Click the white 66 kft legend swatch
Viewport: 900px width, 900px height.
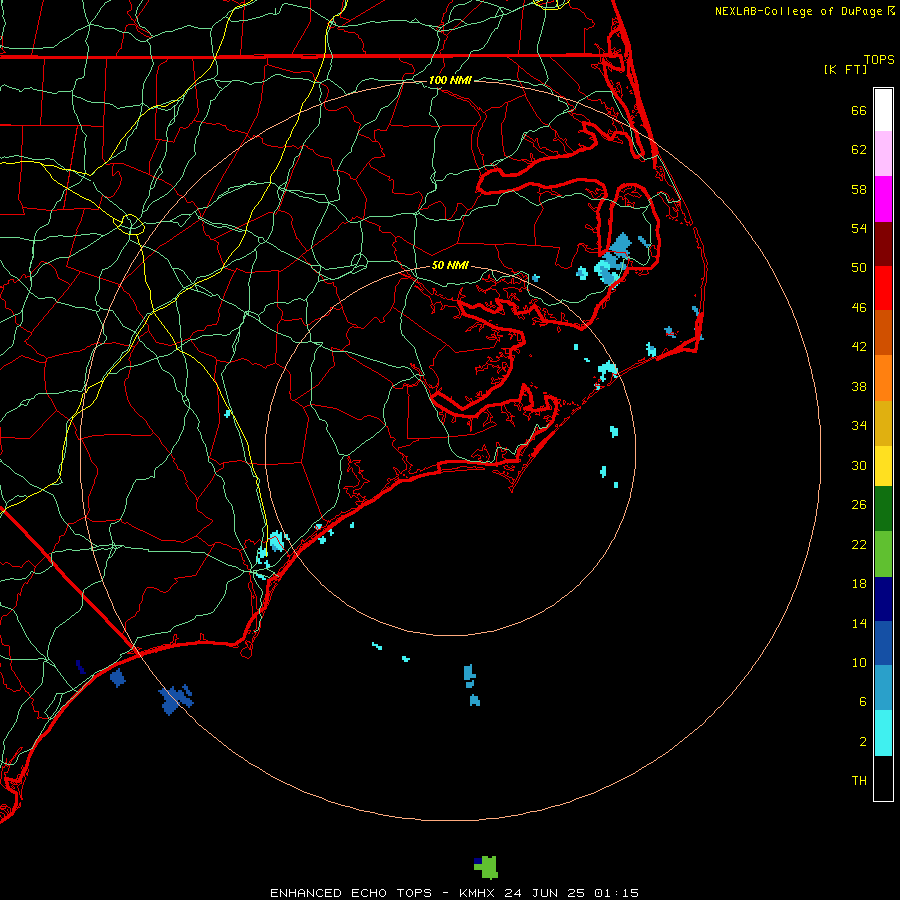(883, 110)
